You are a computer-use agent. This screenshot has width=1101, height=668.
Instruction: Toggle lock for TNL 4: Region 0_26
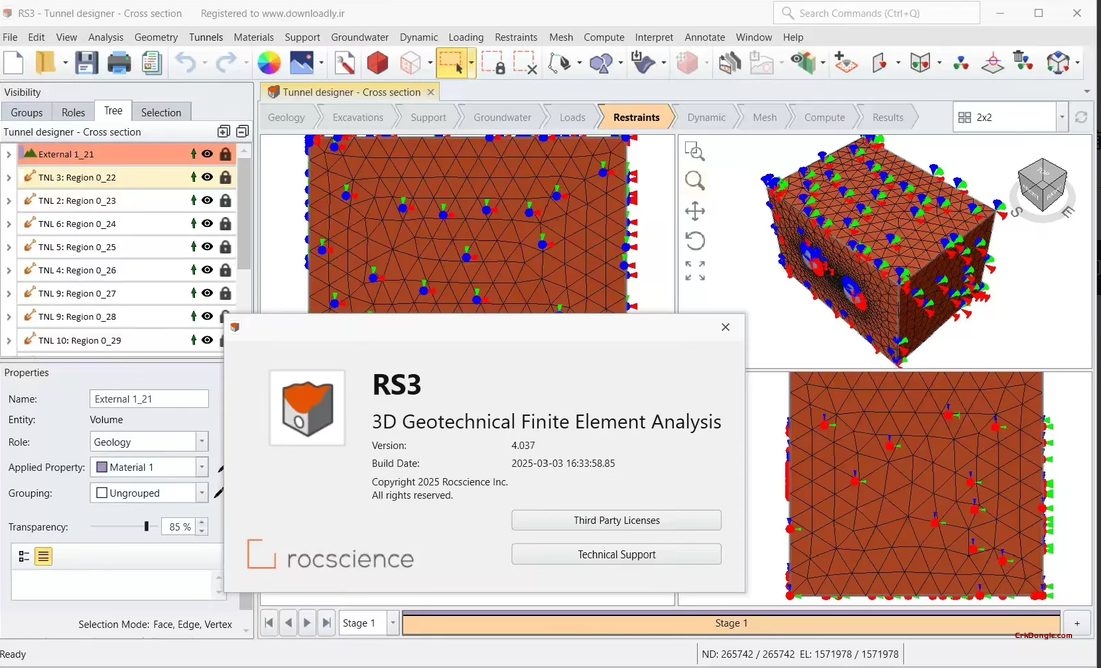[x=225, y=270]
